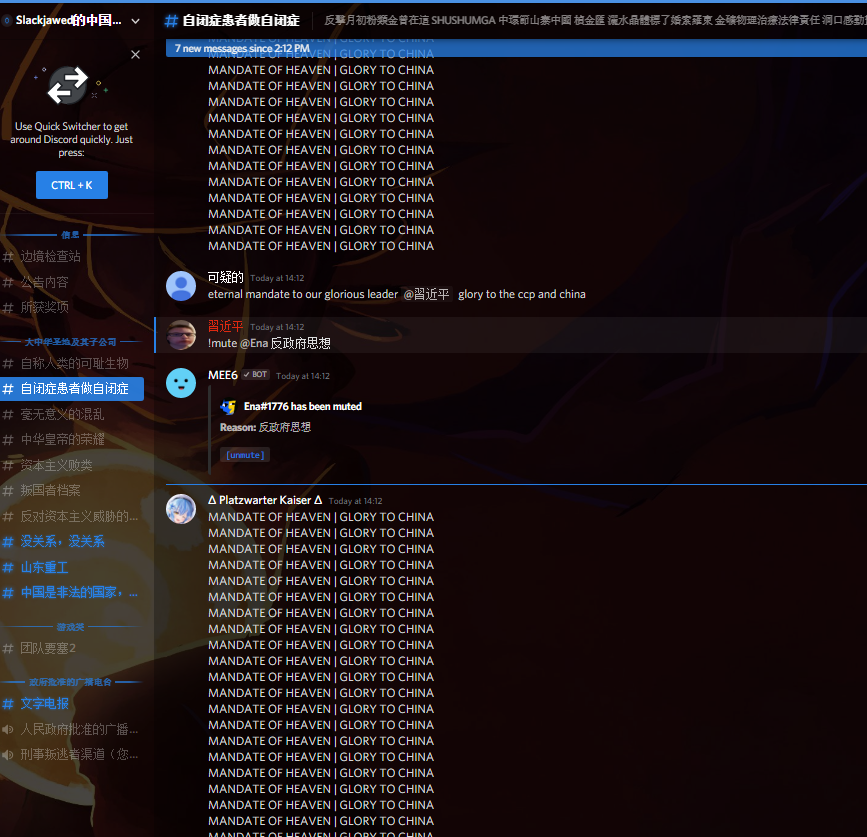Open the 叛国者档案 channel
This screenshot has height=837, width=867.
pyautogui.click(x=72, y=490)
